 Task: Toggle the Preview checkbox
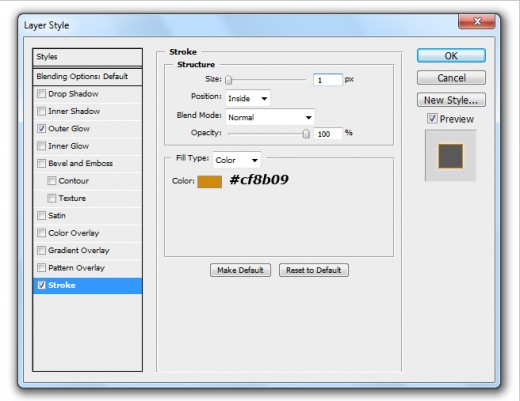tap(432, 118)
